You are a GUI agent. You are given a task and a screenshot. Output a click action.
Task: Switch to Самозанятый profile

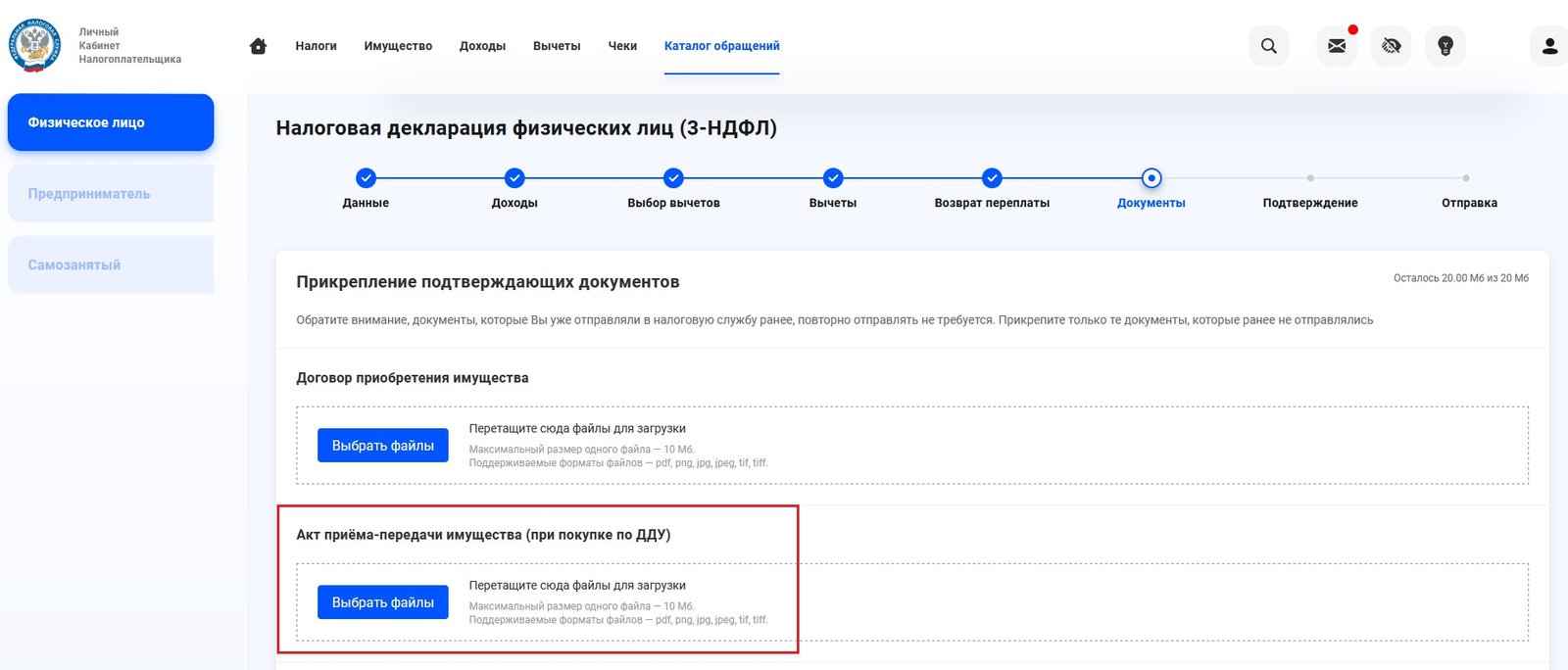111,264
